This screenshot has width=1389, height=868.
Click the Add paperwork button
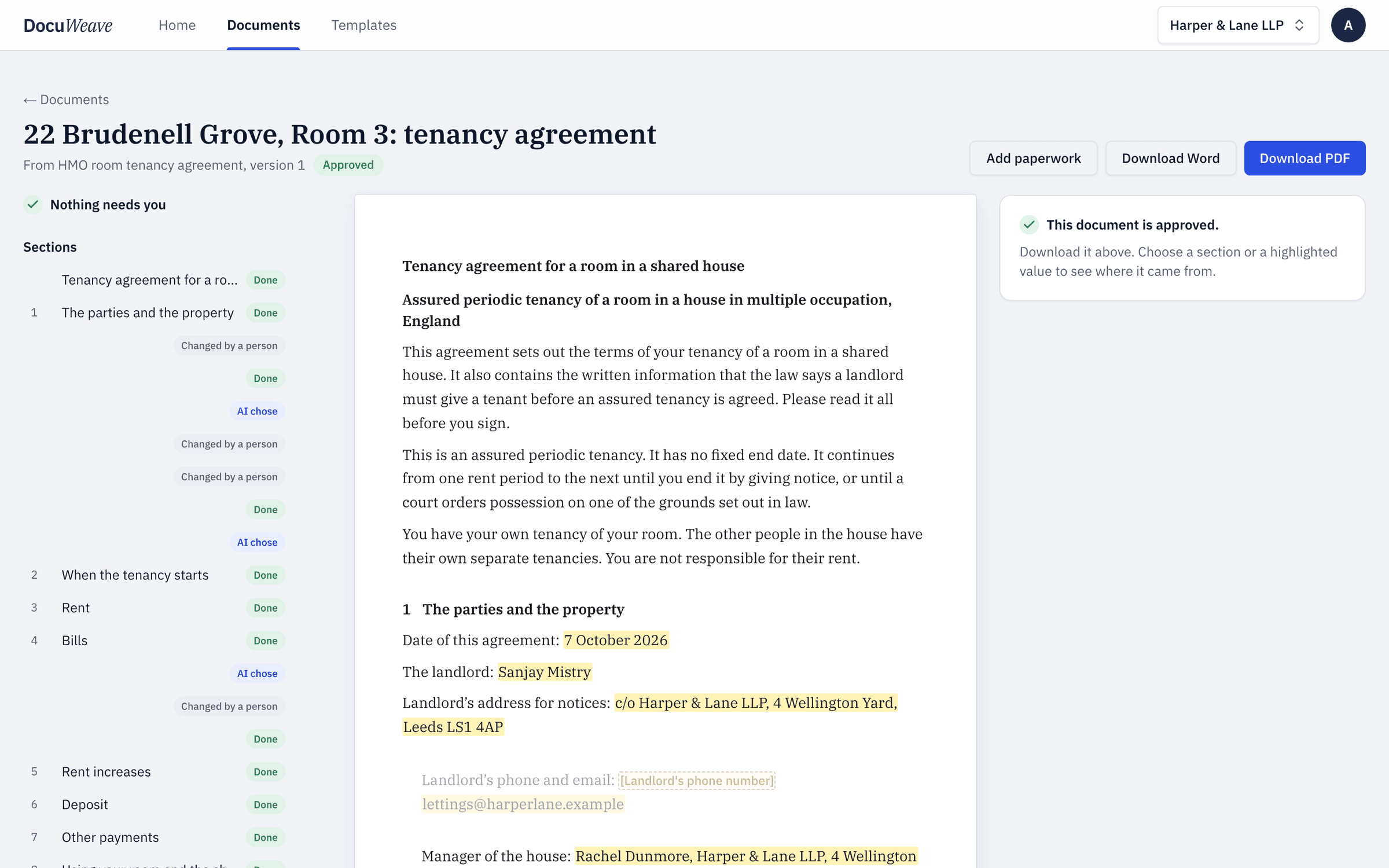pyautogui.click(x=1033, y=158)
